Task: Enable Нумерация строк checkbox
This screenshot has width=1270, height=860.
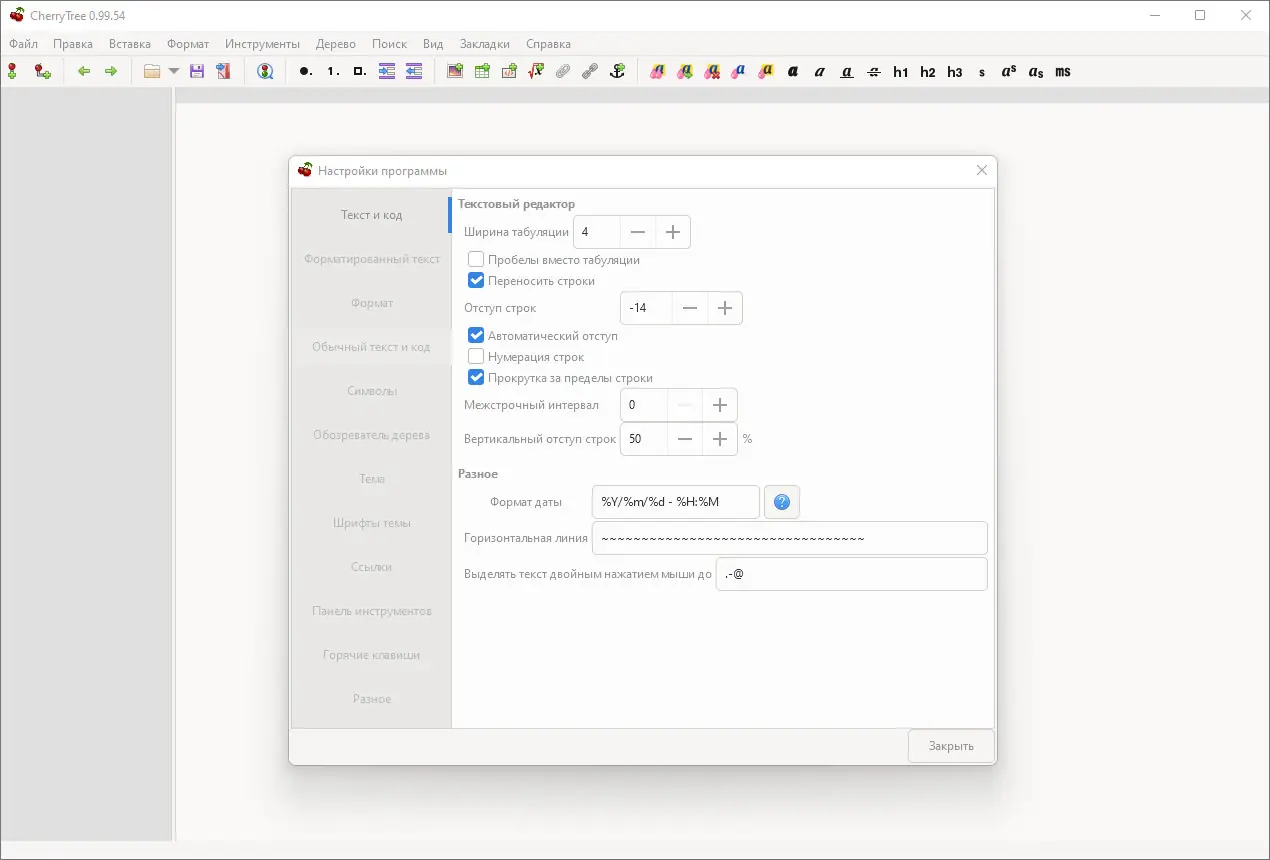Action: point(476,357)
